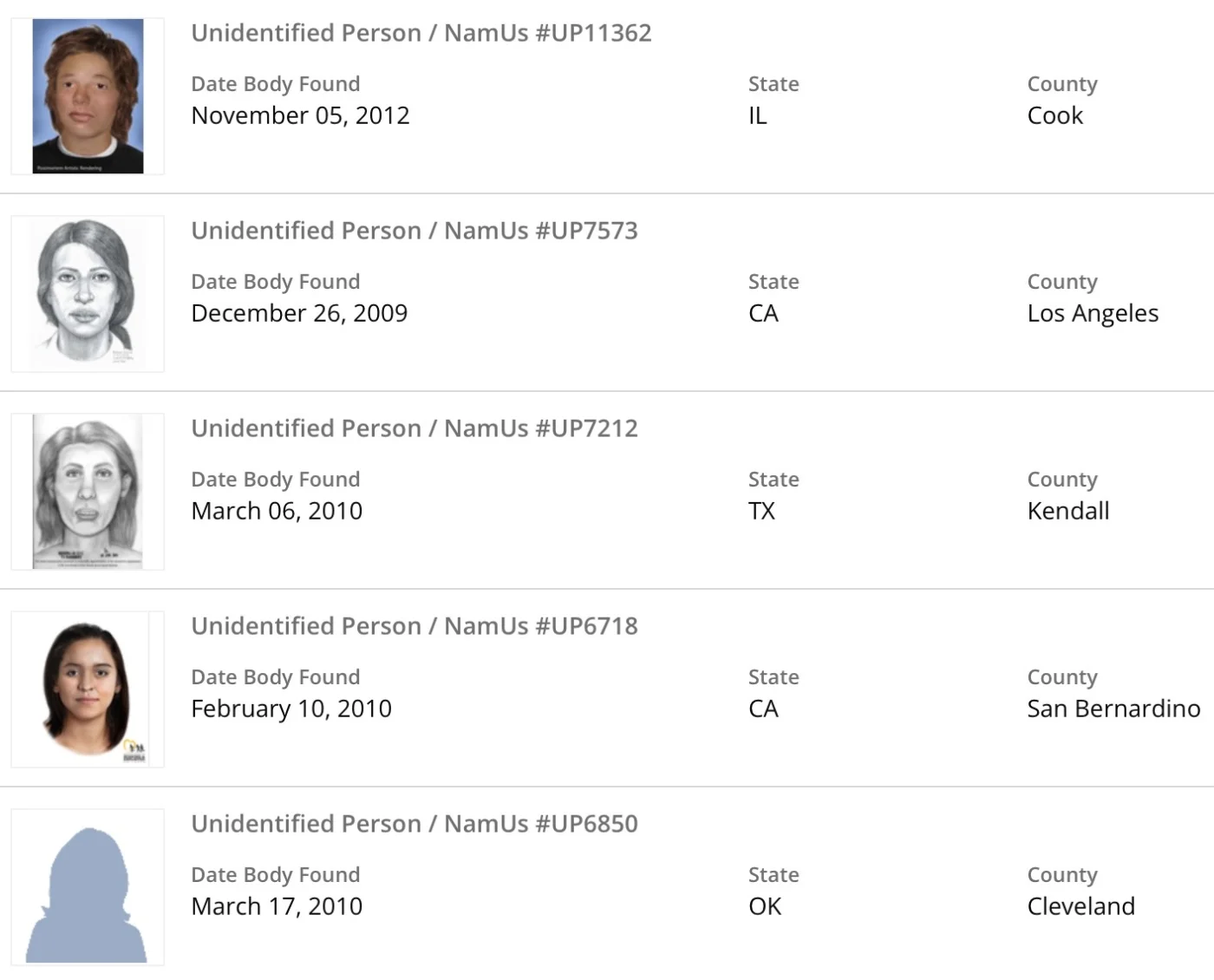
Task: Open the NamUs #UP6718 case title
Action: point(414,626)
